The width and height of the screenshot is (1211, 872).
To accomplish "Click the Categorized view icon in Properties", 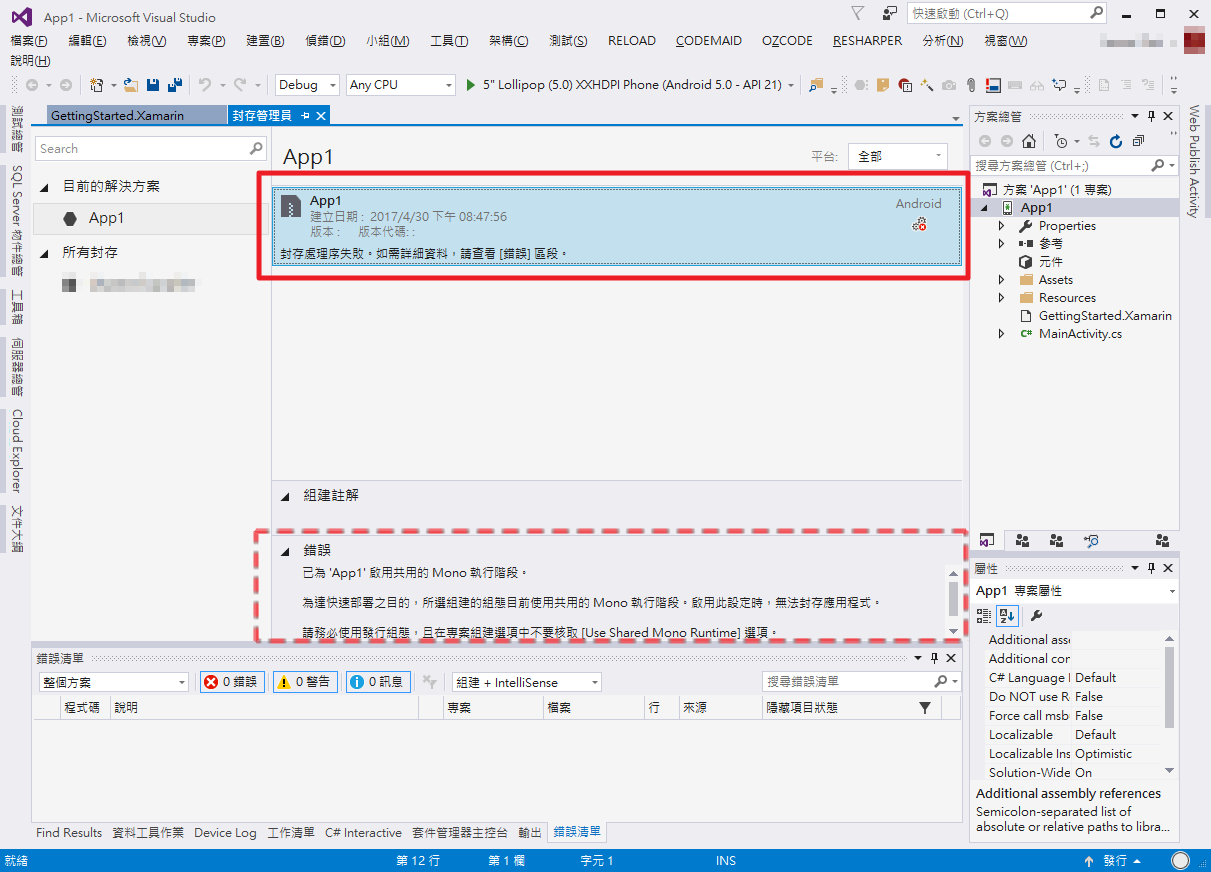I will click(x=983, y=615).
